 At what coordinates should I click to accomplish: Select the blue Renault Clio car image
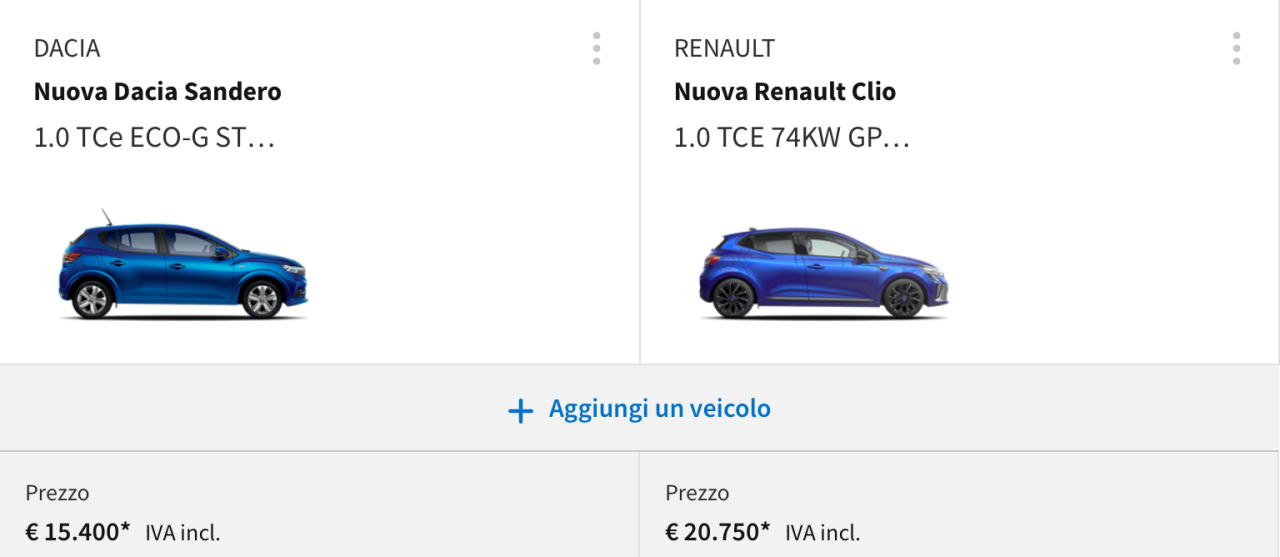[x=823, y=272]
